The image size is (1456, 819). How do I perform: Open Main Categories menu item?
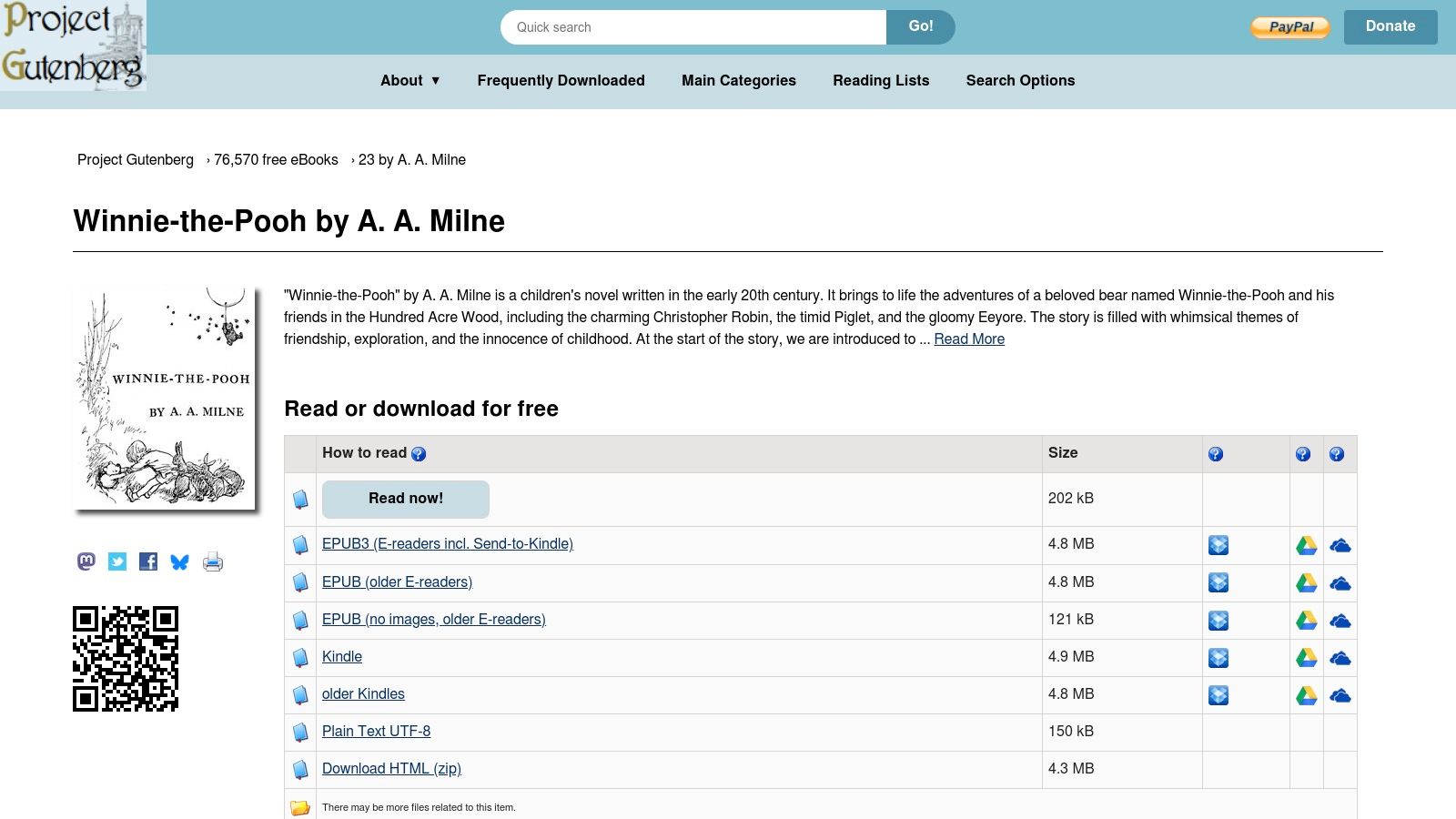pos(739,80)
